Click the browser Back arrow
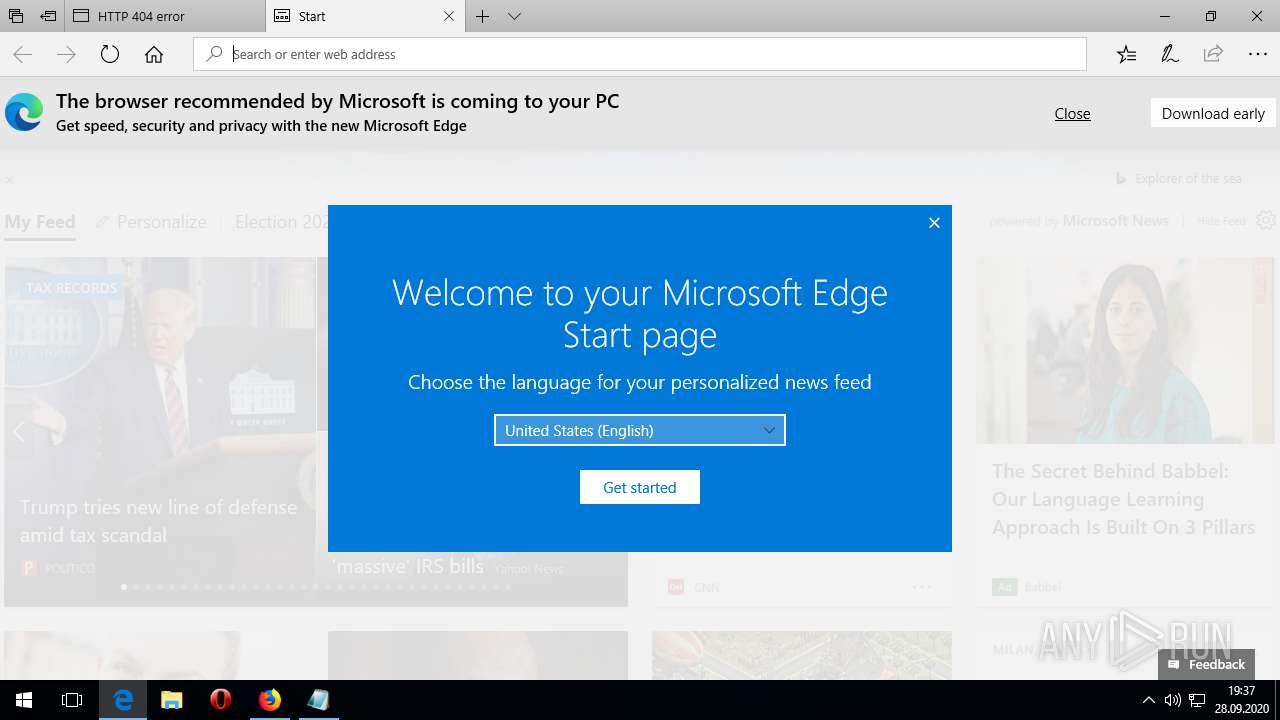This screenshot has width=1280, height=720. [22, 54]
